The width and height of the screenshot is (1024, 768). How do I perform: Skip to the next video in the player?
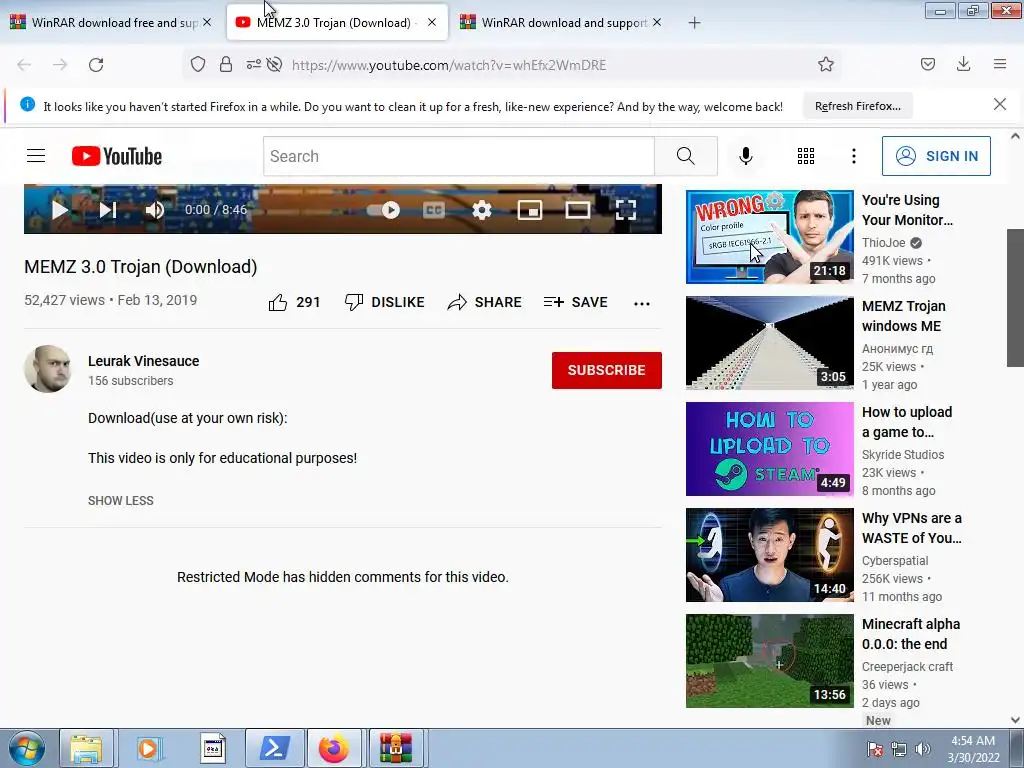[108, 210]
